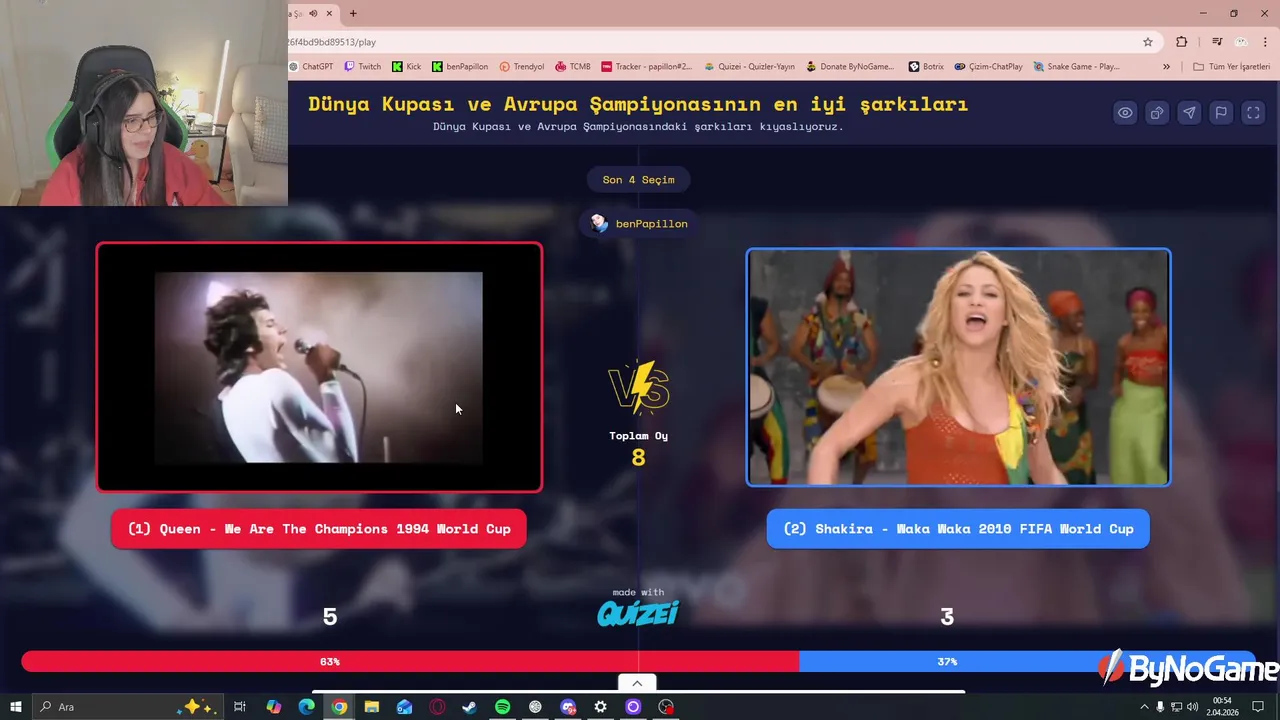Click the paper plane share icon
The image size is (1280, 720).
tap(1189, 113)
